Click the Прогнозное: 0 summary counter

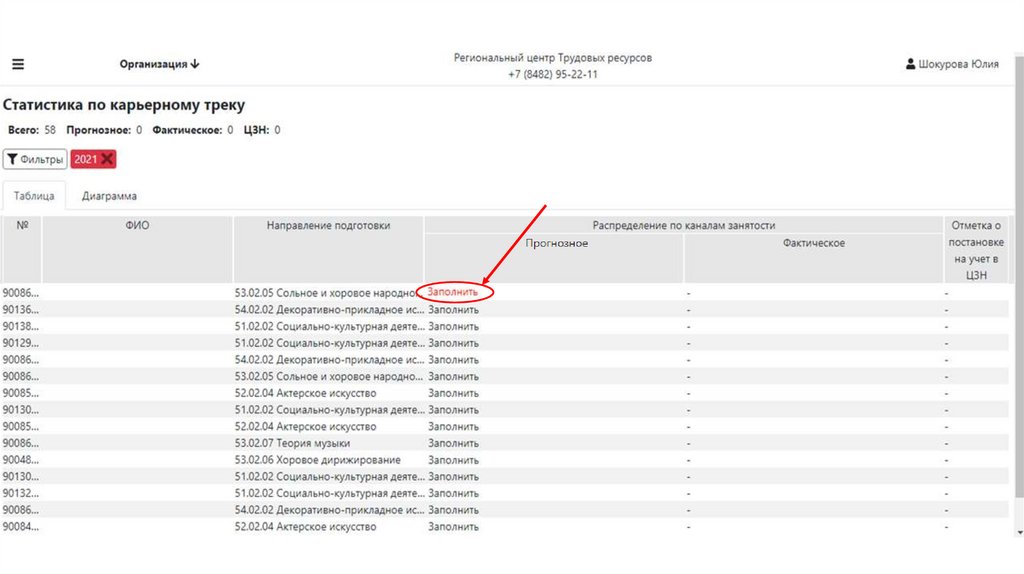click(x=104, y=130)
